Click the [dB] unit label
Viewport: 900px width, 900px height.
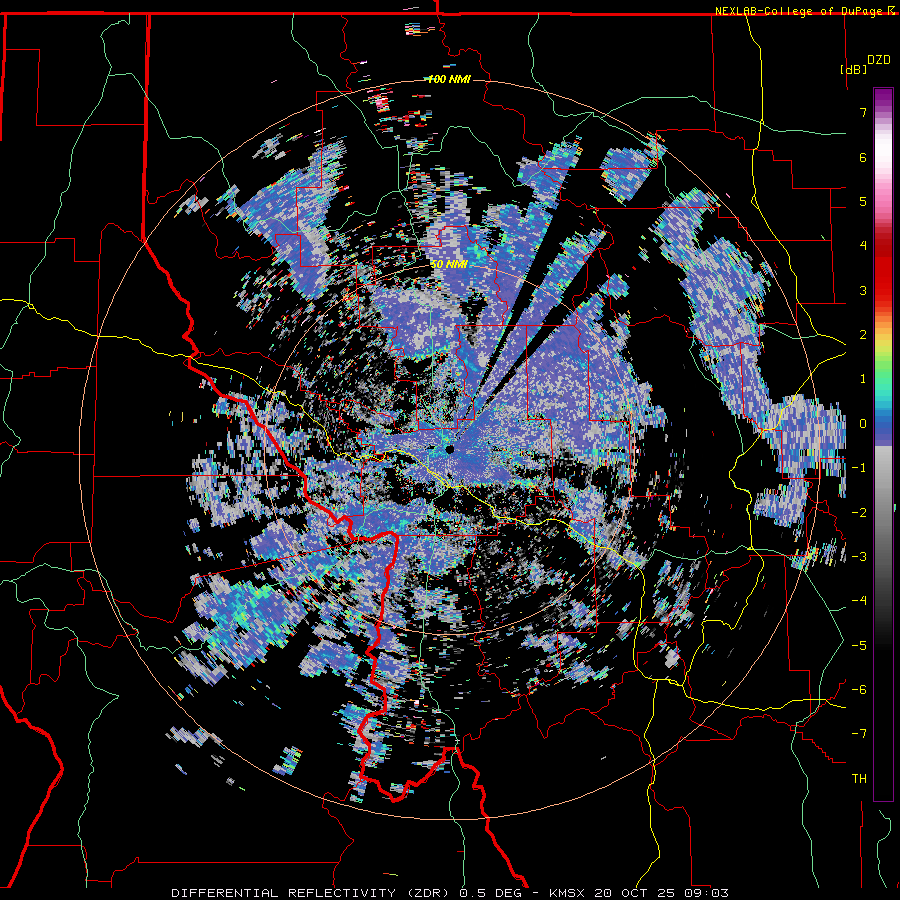point(853,69)
